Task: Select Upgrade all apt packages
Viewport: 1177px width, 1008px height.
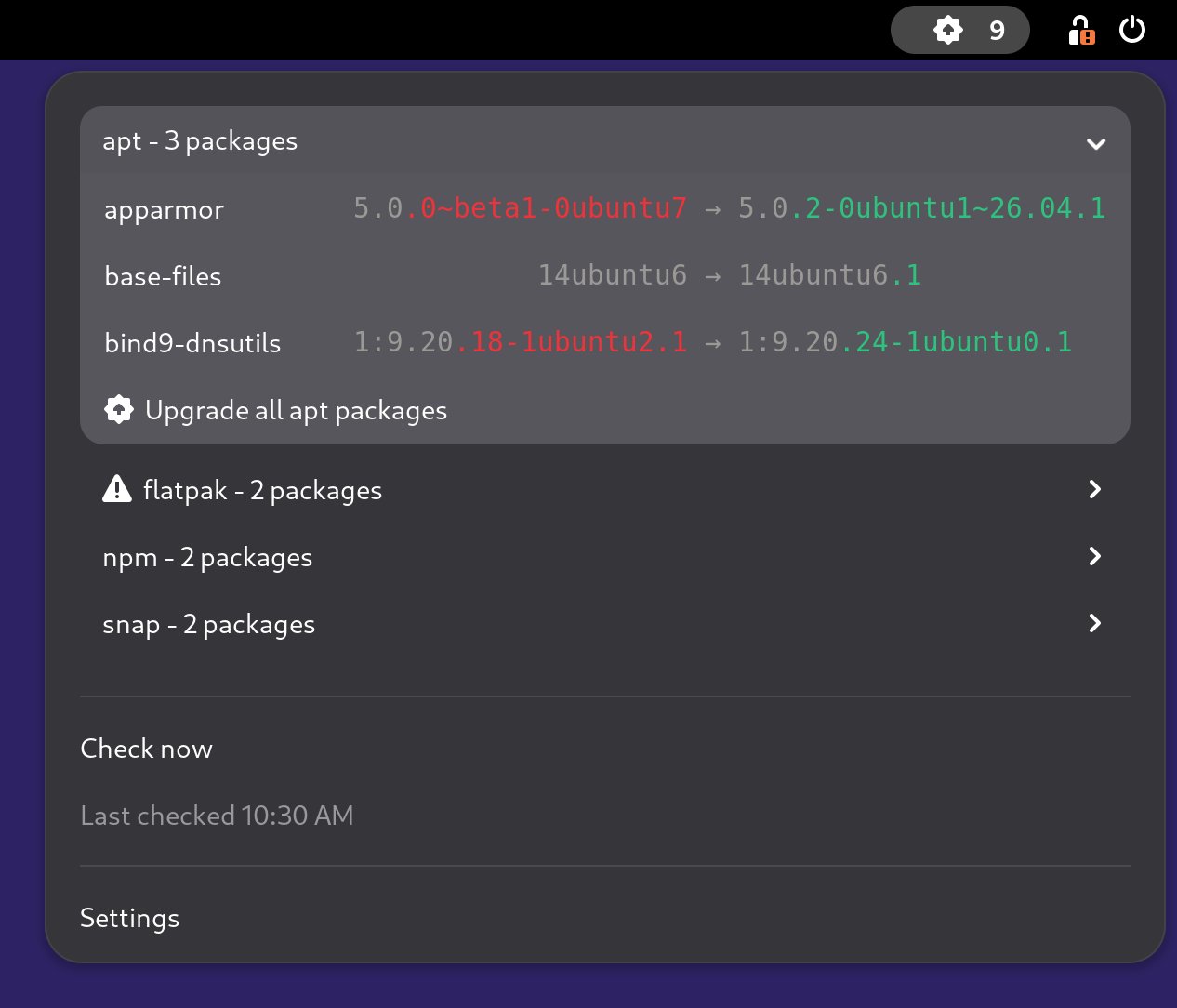Action: [x=605, y=410]
